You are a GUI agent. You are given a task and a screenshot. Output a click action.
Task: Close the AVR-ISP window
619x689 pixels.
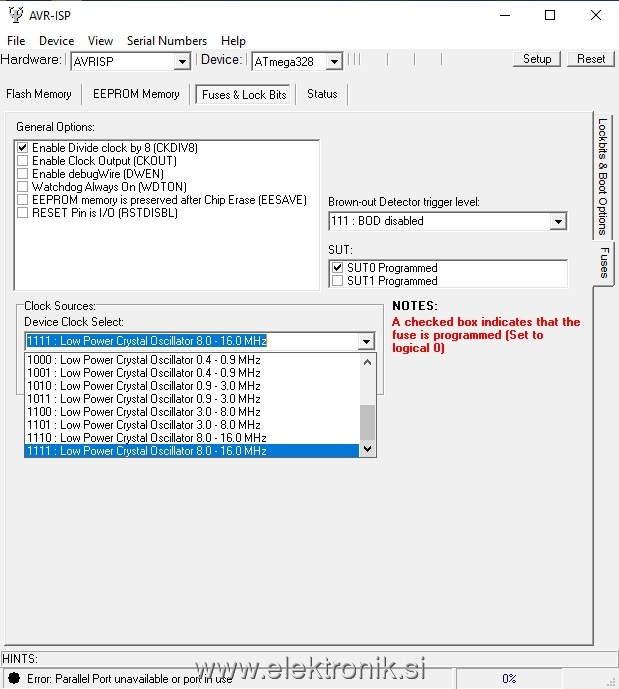pos(596,15)
